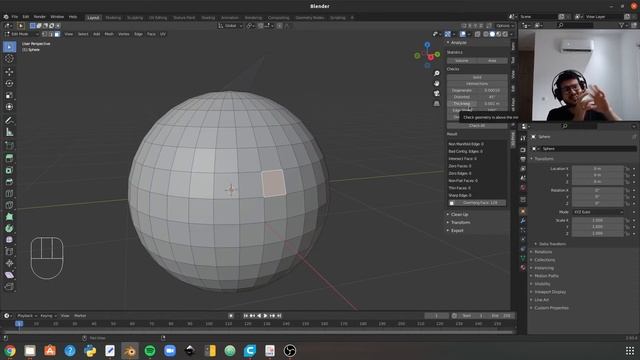Select the Smooth tool
Image resolution: width=640 pixels, height=360 pixels.
point(9,240)
